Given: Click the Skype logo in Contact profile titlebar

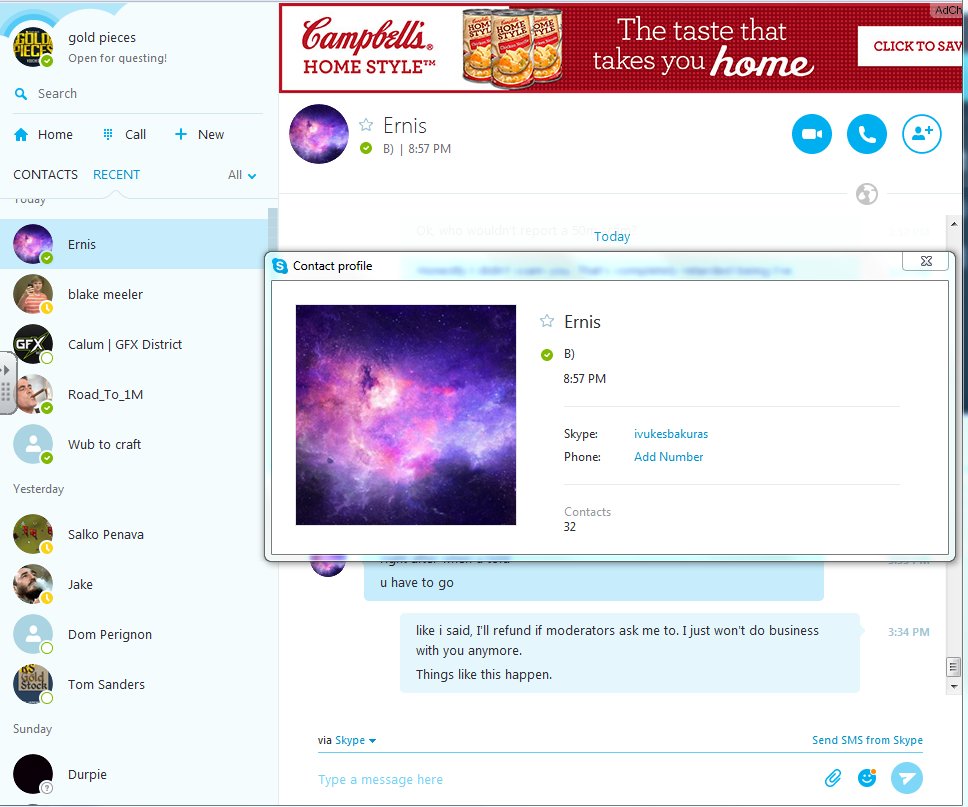Looking at the screenshot, I should click(x=280, y=266).
